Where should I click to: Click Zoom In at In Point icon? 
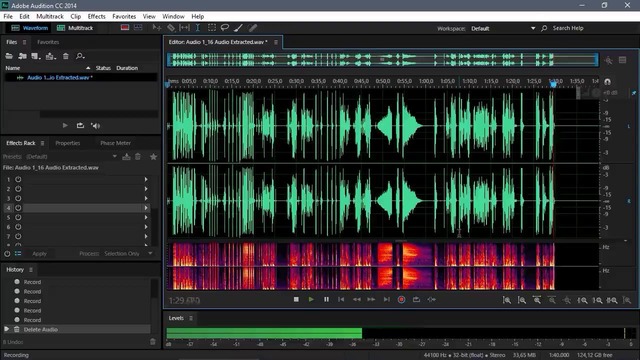(582, 300)
